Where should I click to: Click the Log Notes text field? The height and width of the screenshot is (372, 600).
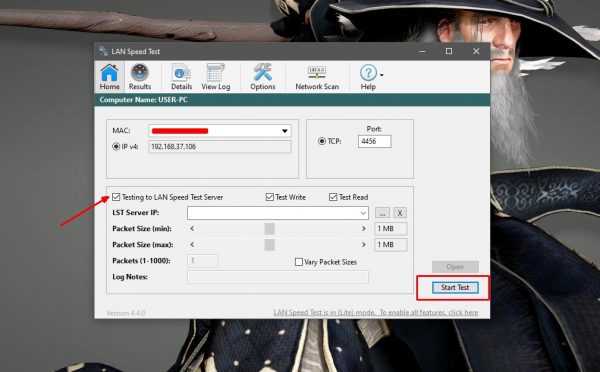click(278, 277)
